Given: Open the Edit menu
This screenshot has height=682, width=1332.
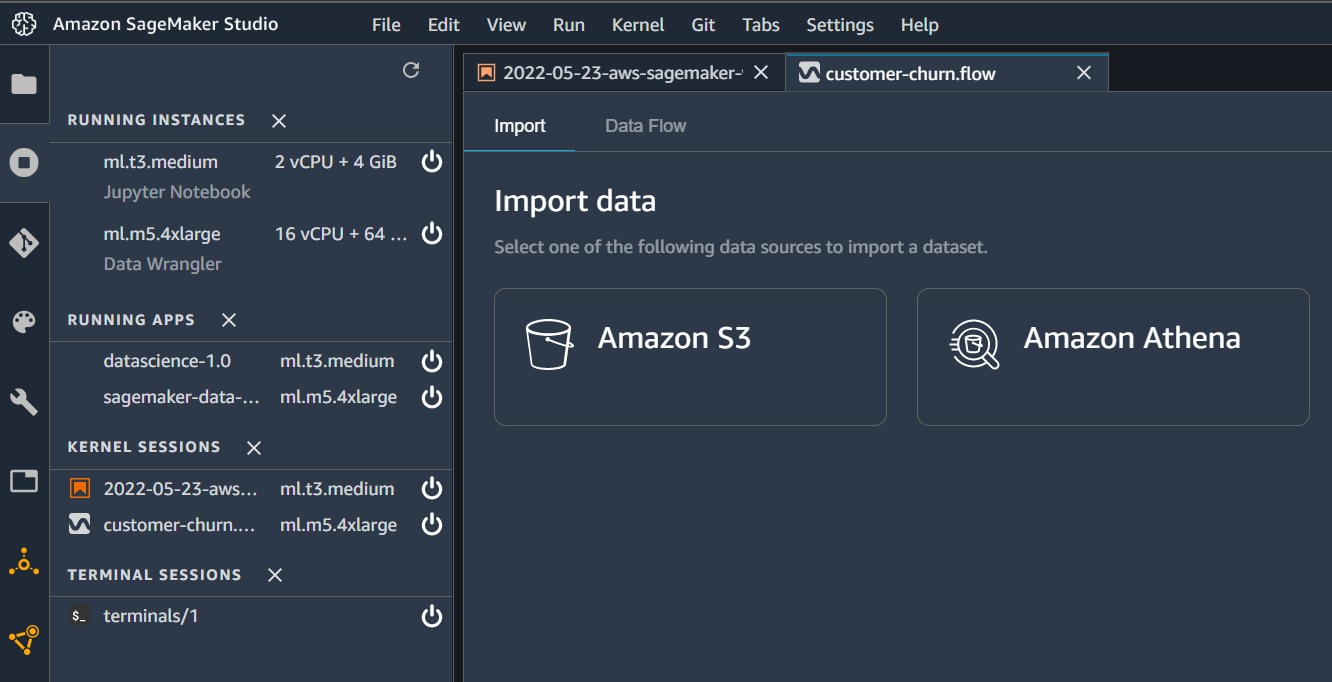Looking at the screenshot, I should click(x=444, y=25).
